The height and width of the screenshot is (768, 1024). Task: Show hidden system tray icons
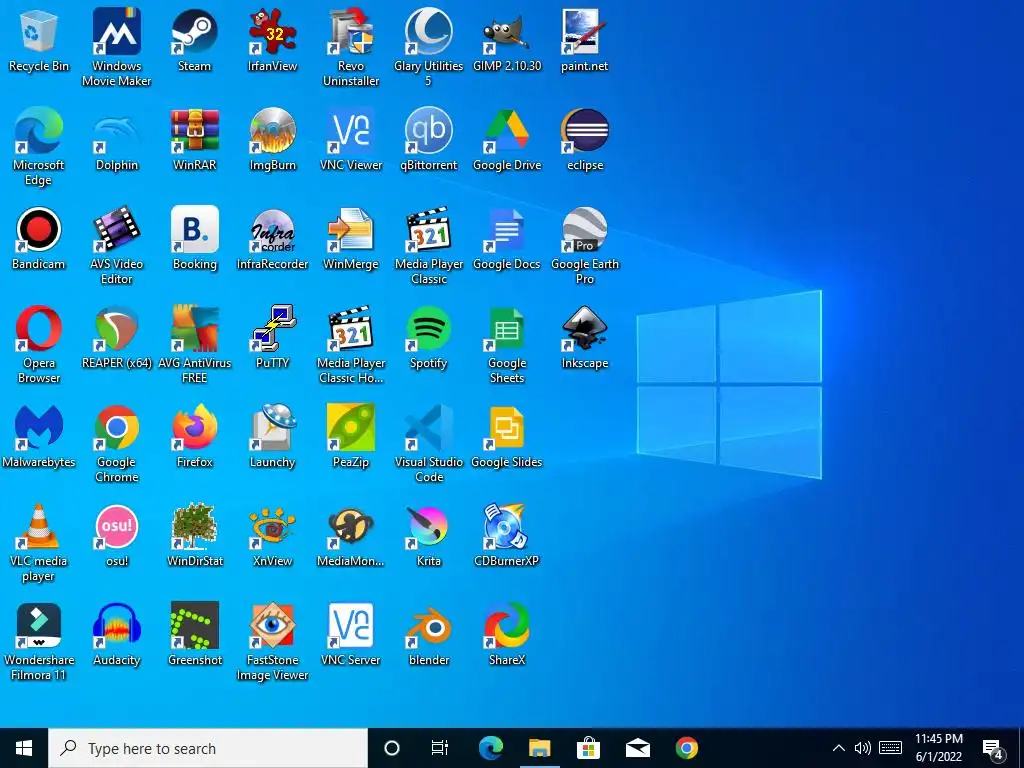839,748
